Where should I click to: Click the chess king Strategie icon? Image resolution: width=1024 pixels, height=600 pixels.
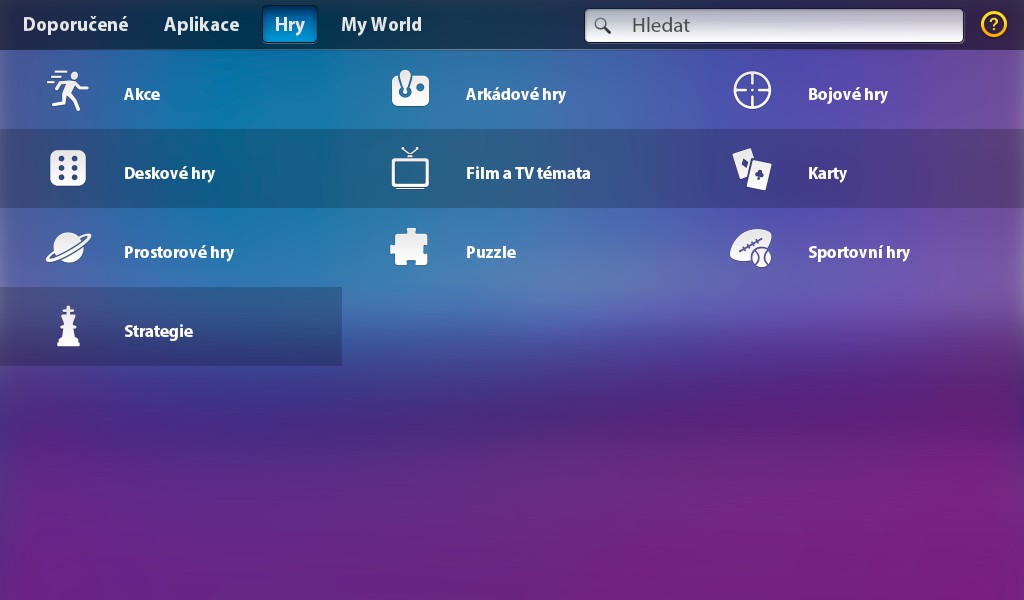[69, 326]
